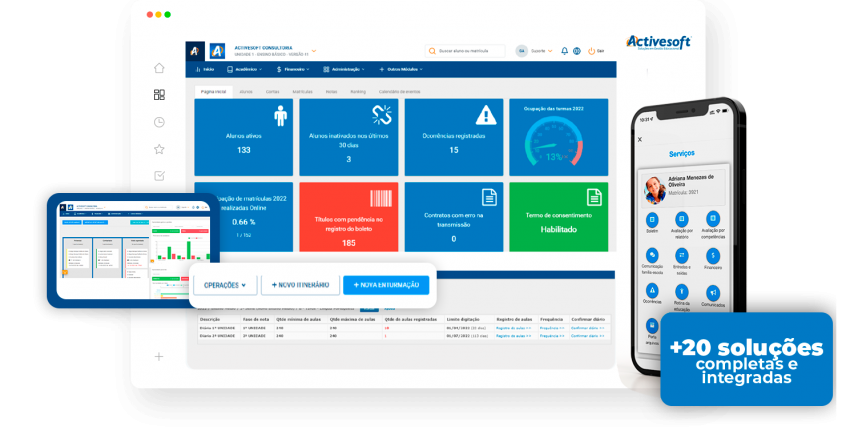The height and width of the screenshot is (430, 850).
Task: Tap the Ocorrências icon on phone
Action: click(652, 291)
